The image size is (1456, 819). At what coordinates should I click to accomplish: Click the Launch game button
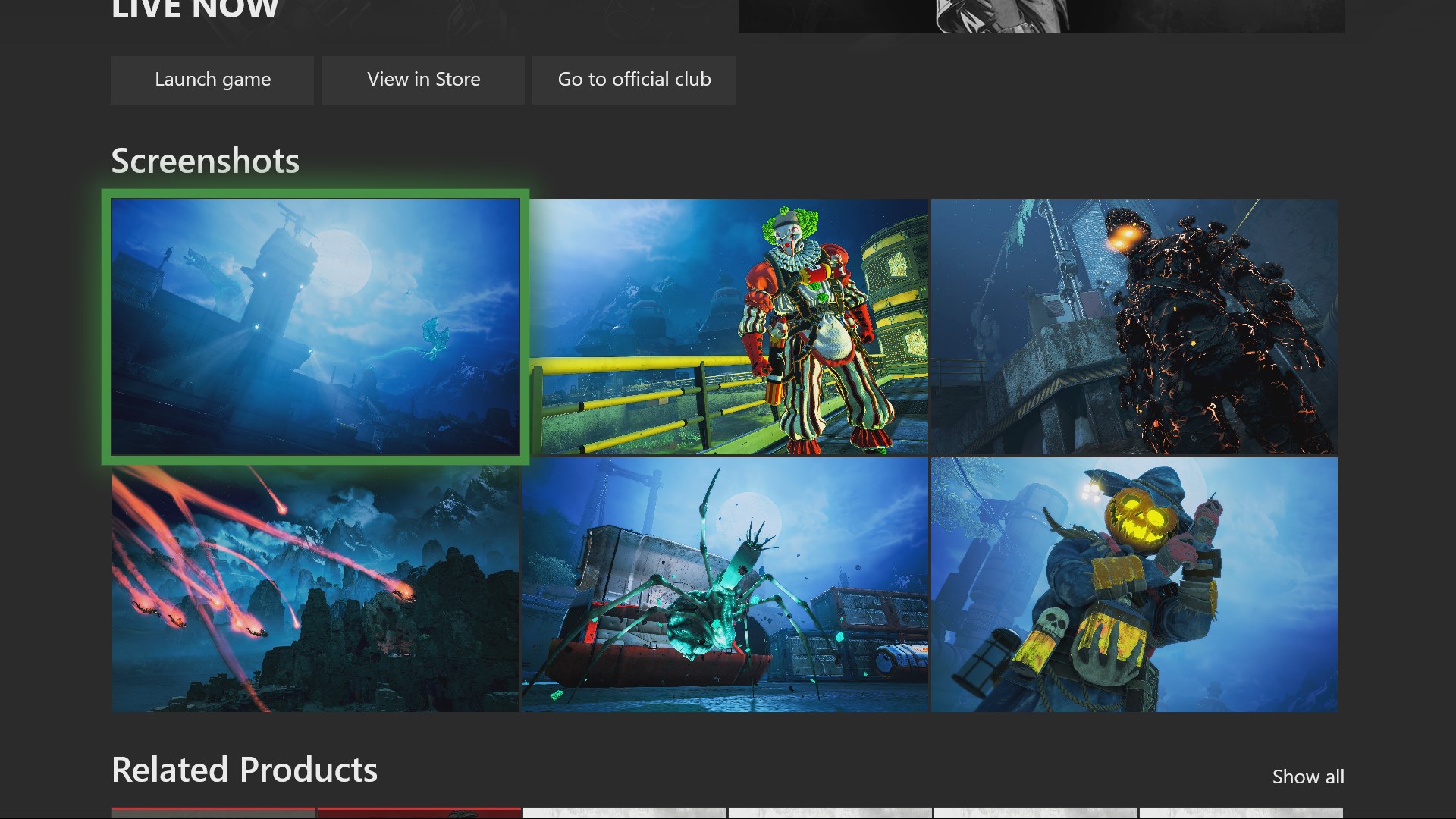(212, 80)
